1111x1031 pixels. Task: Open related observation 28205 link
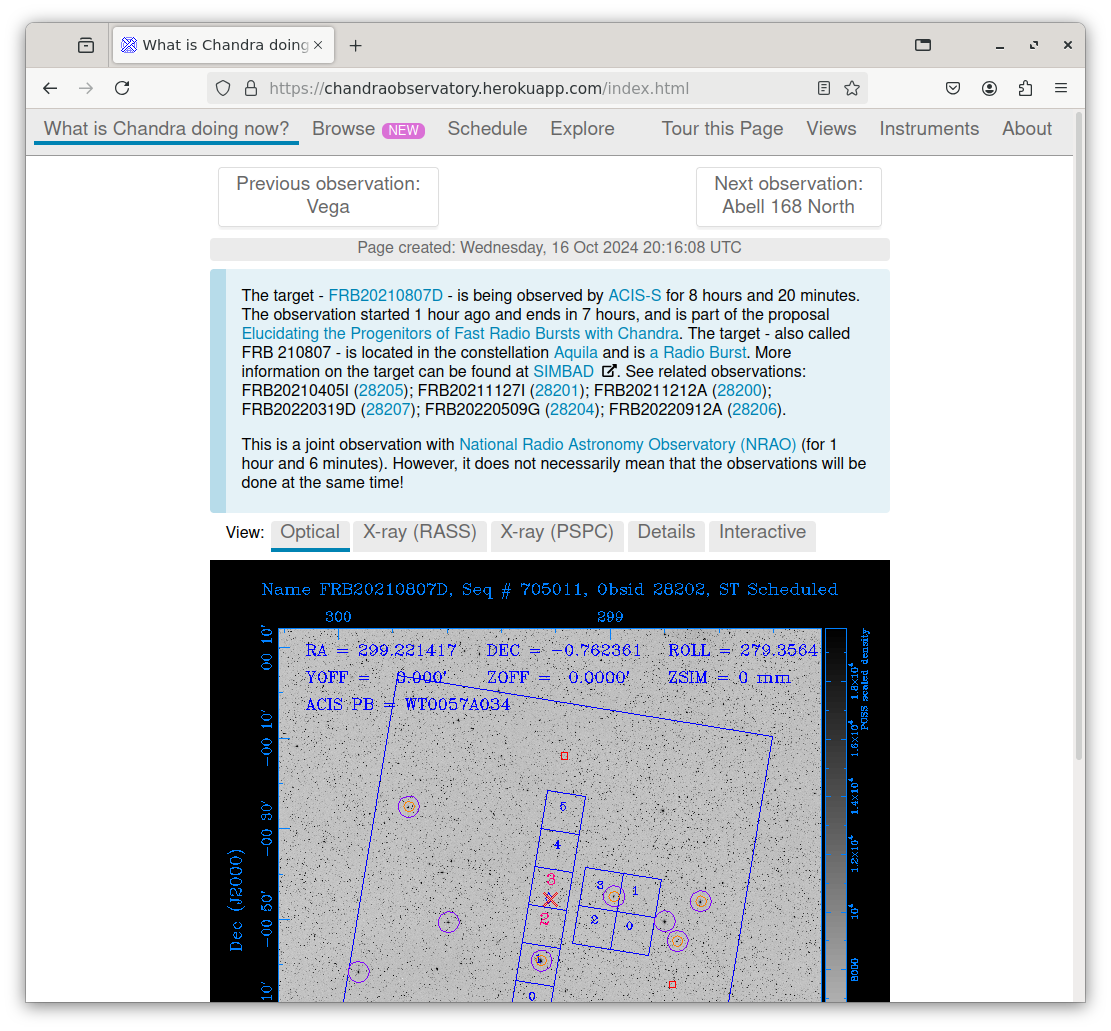tap(381, 390)
